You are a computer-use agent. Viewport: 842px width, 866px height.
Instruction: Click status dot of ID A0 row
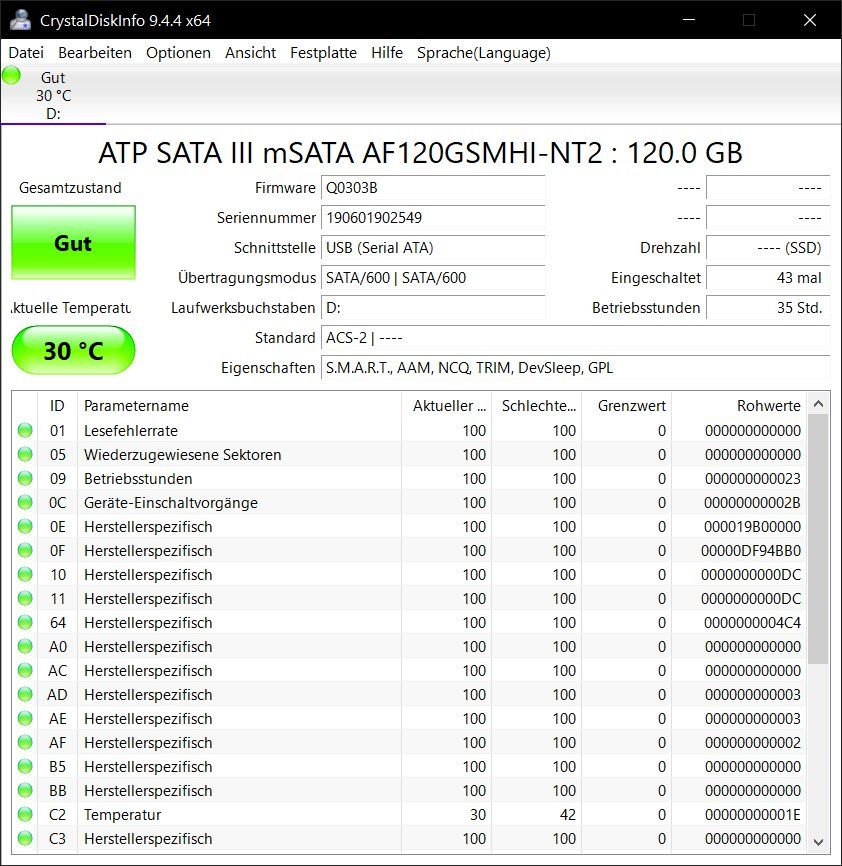(x=25, y=646)
